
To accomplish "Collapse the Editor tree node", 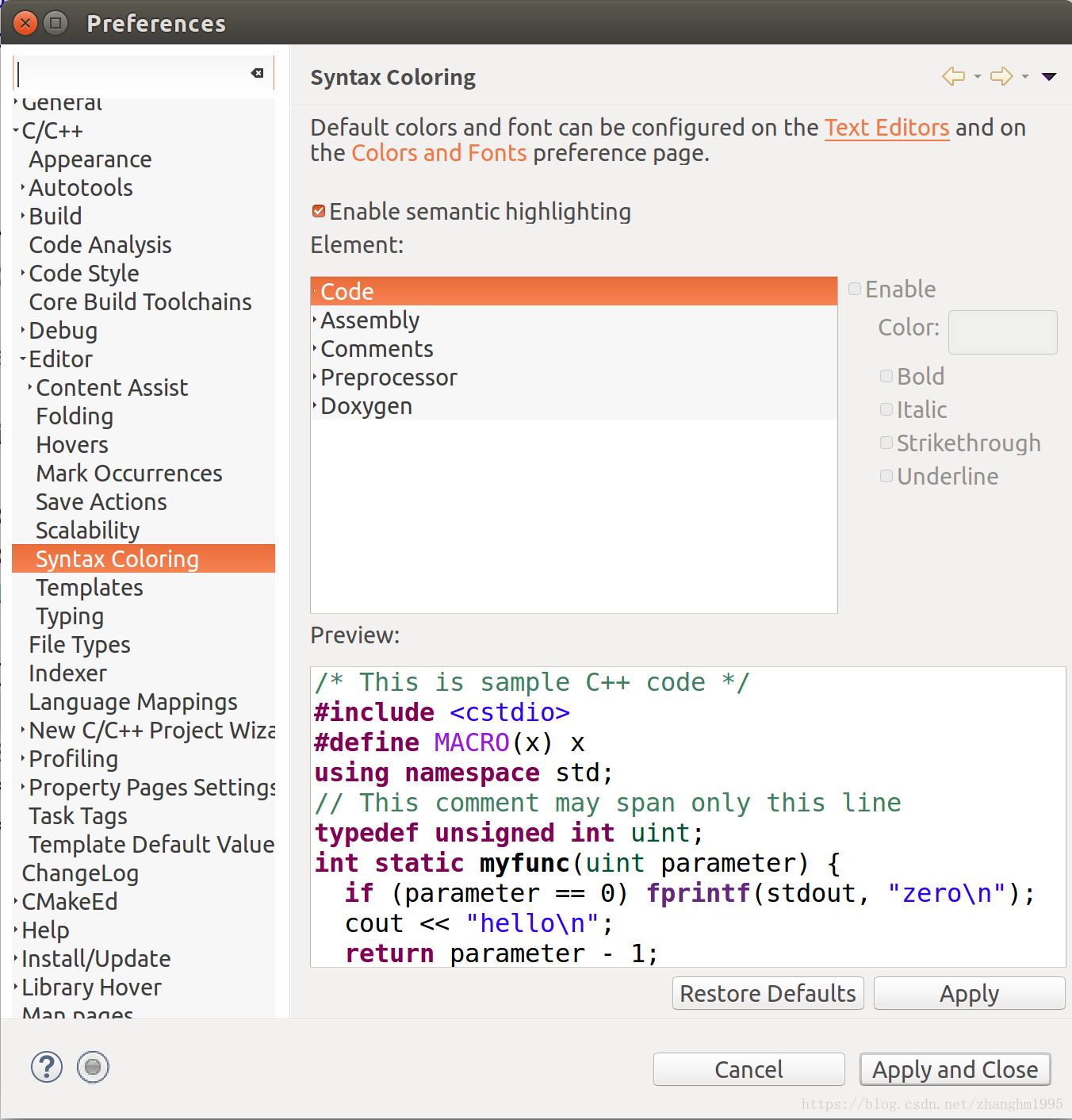I will pyautogui.click(x=23, y=359).
